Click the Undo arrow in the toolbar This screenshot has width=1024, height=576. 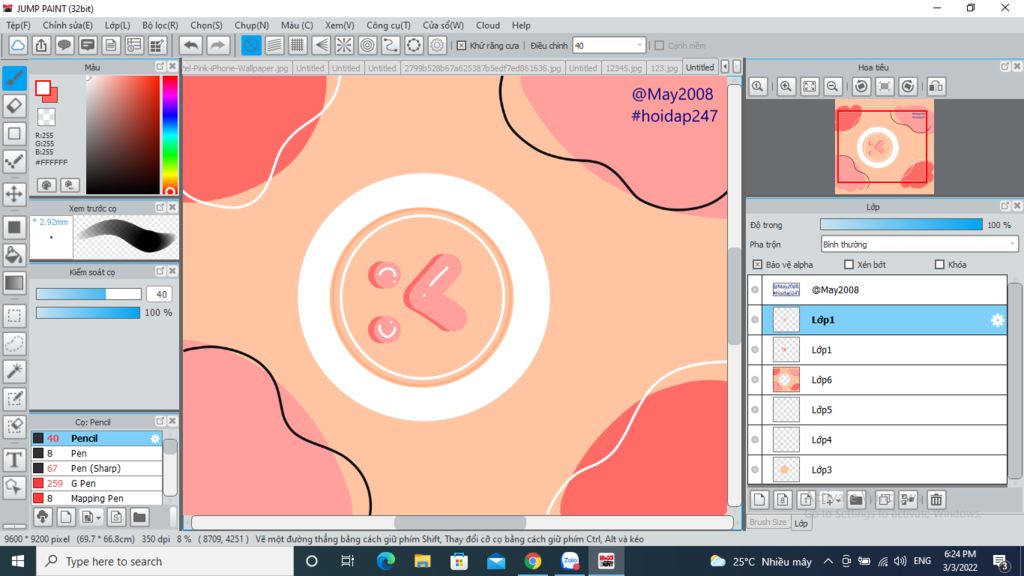[191, 45]
